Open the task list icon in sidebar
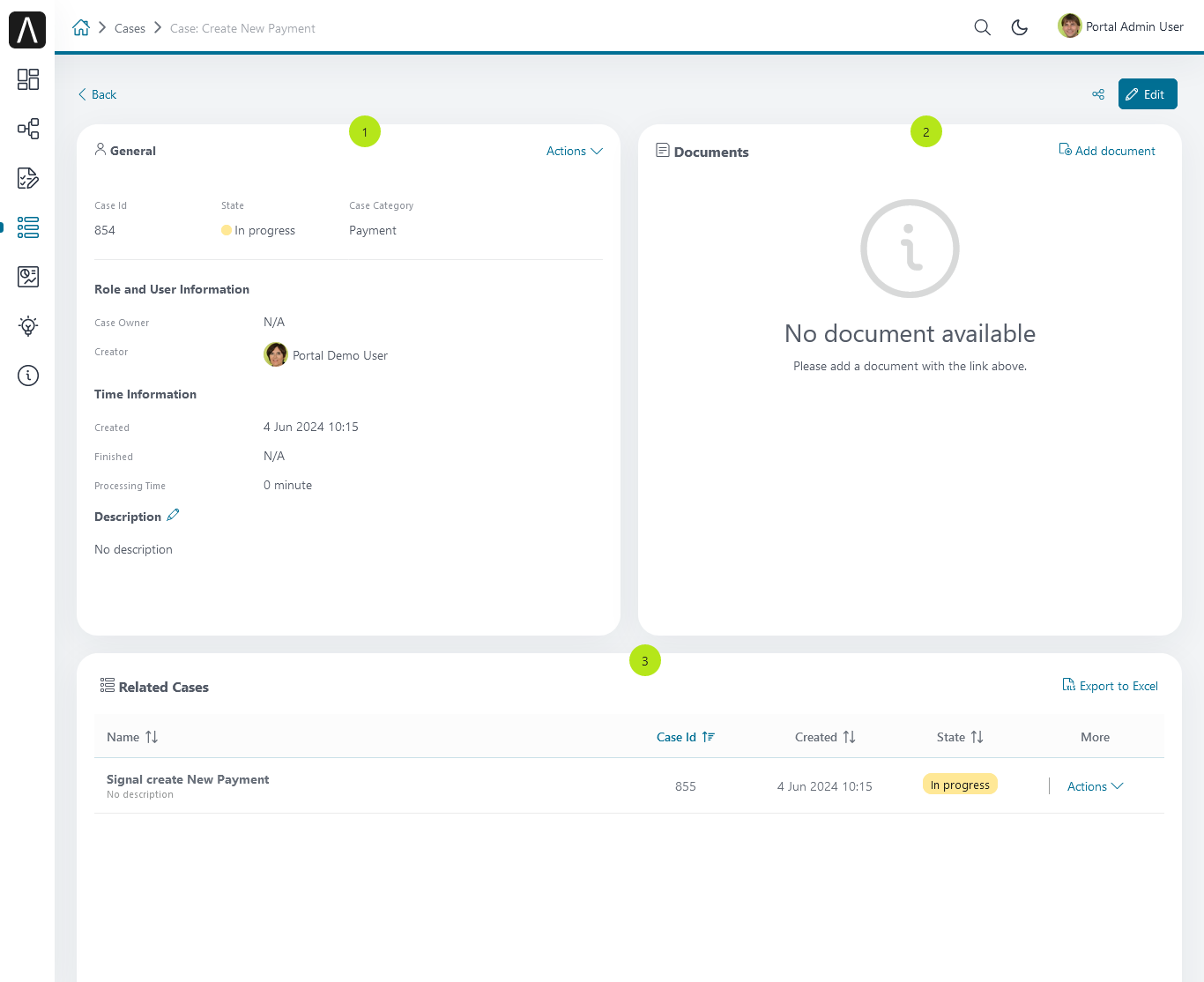 [x=28, y=178]
